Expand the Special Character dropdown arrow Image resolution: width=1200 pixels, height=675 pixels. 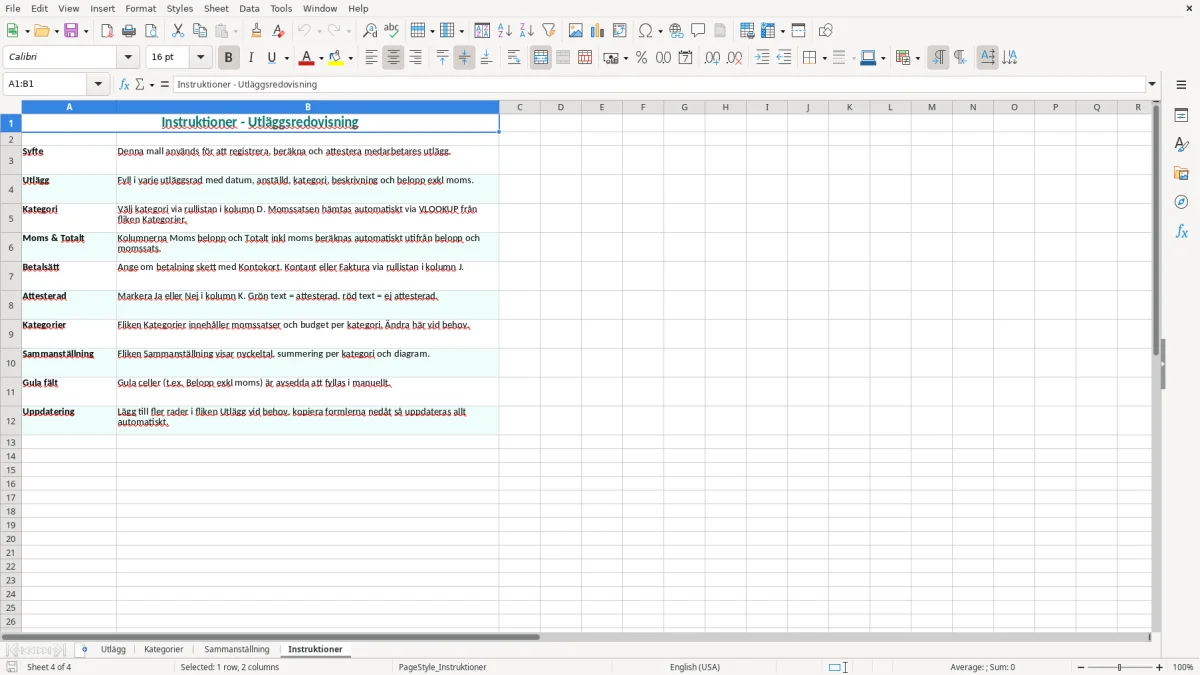point(661,31)
